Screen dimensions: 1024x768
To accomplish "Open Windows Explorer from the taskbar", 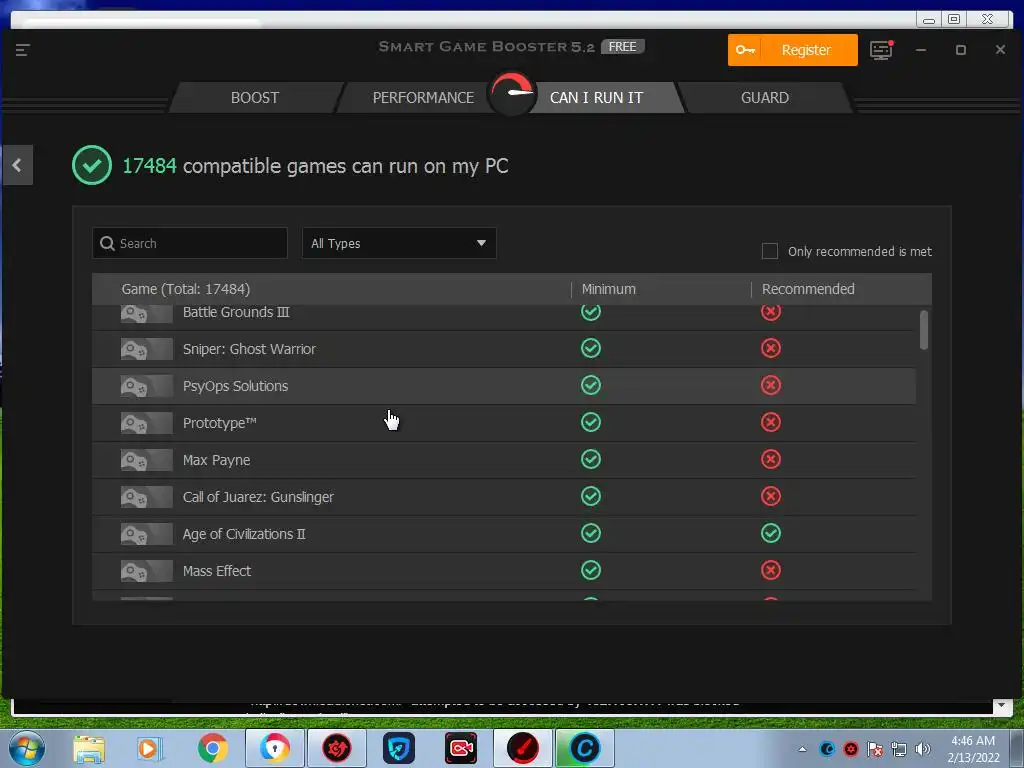I will pos(89,749).
